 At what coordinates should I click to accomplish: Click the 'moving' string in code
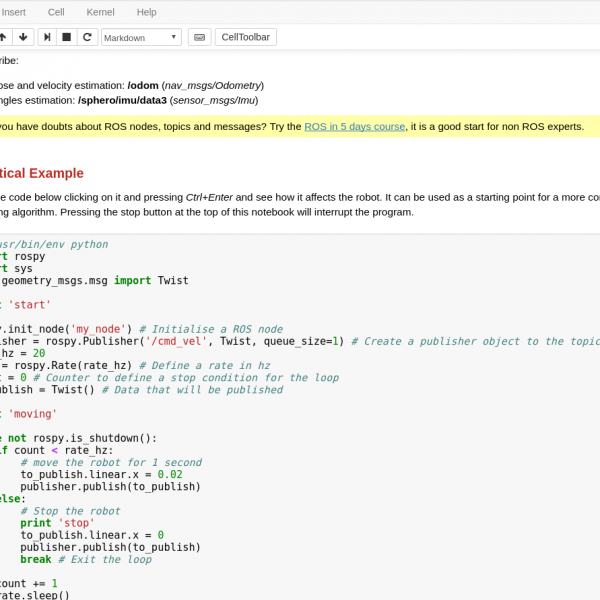click(x=33, y=414)
